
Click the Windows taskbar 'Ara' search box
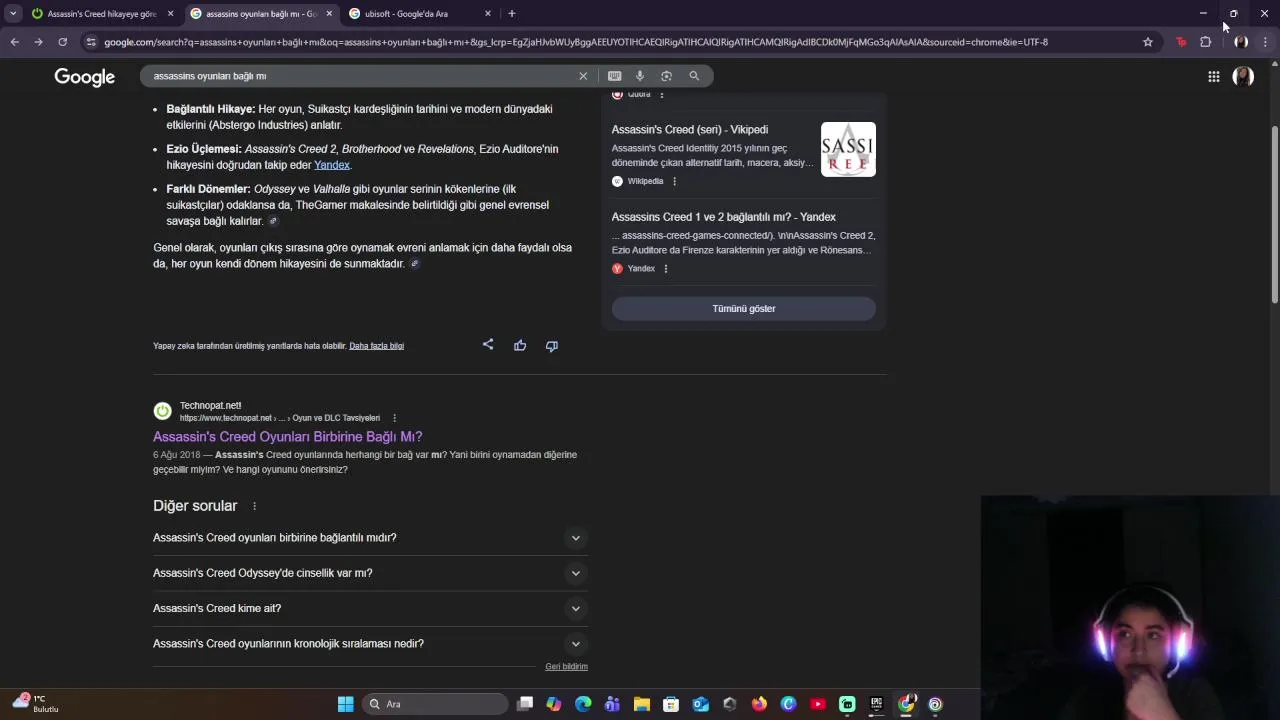[434, 704]
